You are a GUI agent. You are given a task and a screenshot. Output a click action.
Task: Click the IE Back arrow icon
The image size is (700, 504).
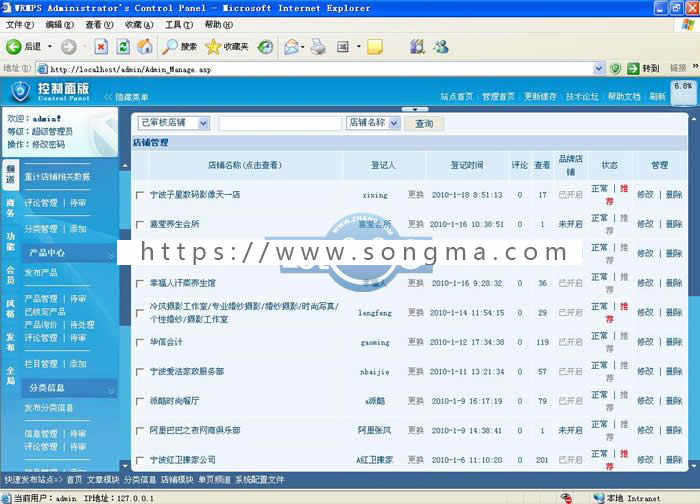(x=13, y=46)
